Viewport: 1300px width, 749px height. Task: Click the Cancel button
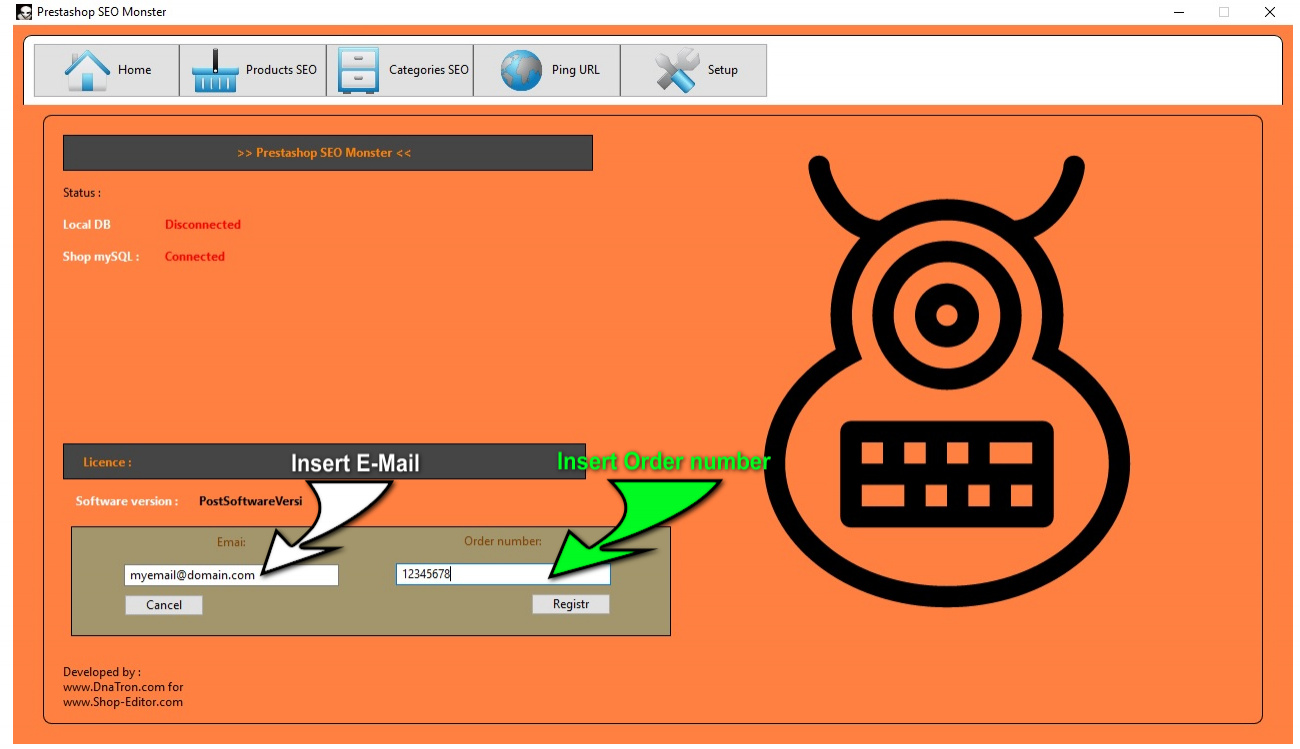pyautogui.click(x=164, y=605)
